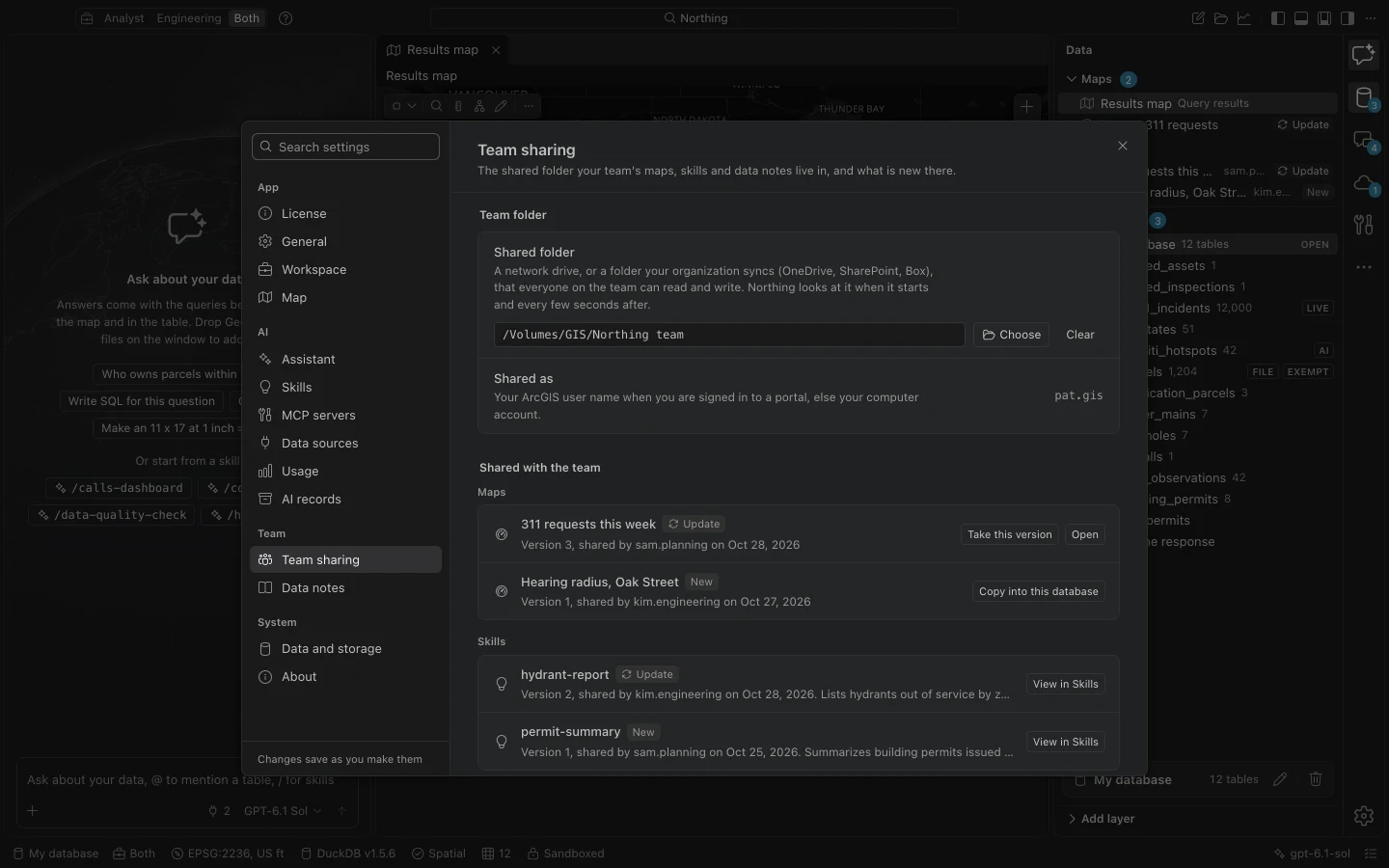Open the shape dropdown in map toolbar
This screenshot has height=868, width=1389.
[404, 106]
